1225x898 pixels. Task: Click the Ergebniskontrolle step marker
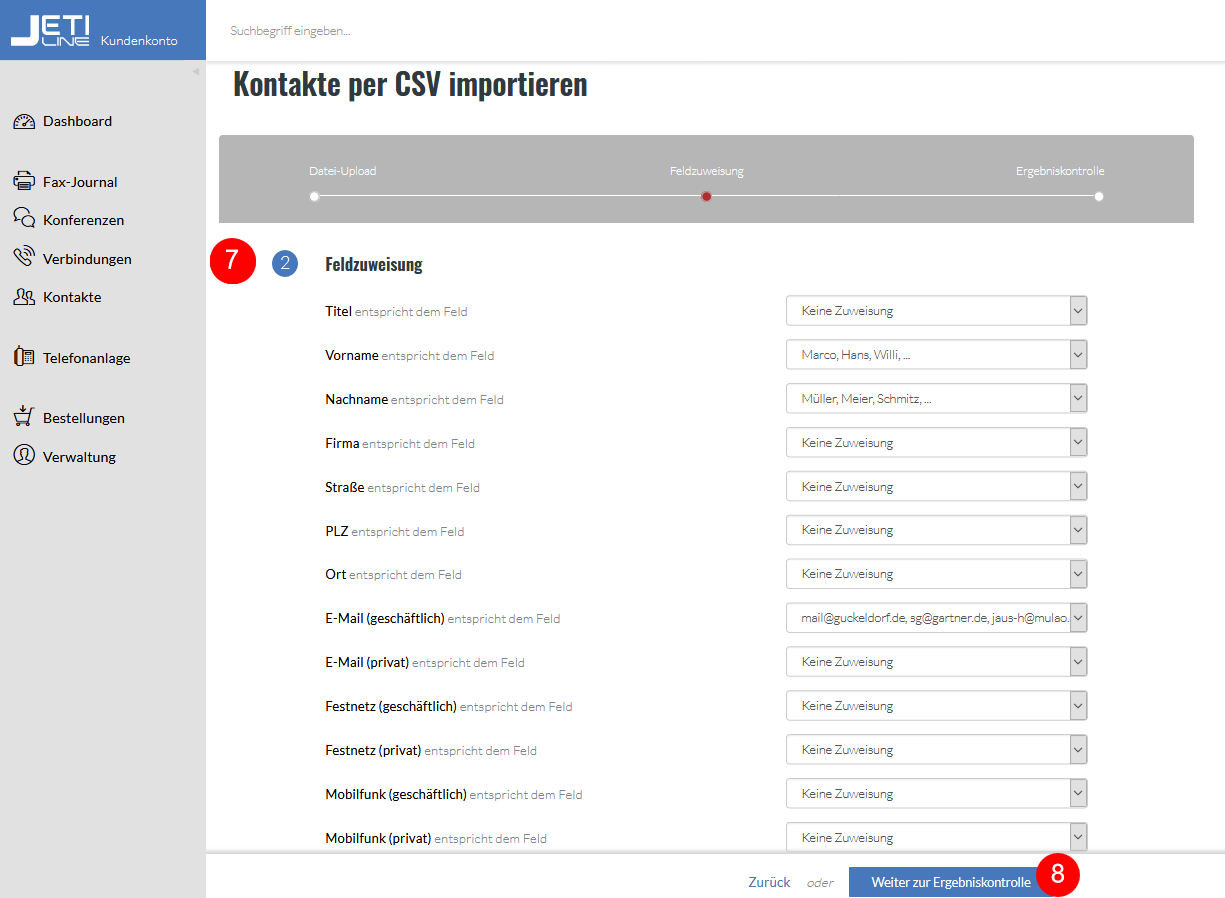(1099, 196)
